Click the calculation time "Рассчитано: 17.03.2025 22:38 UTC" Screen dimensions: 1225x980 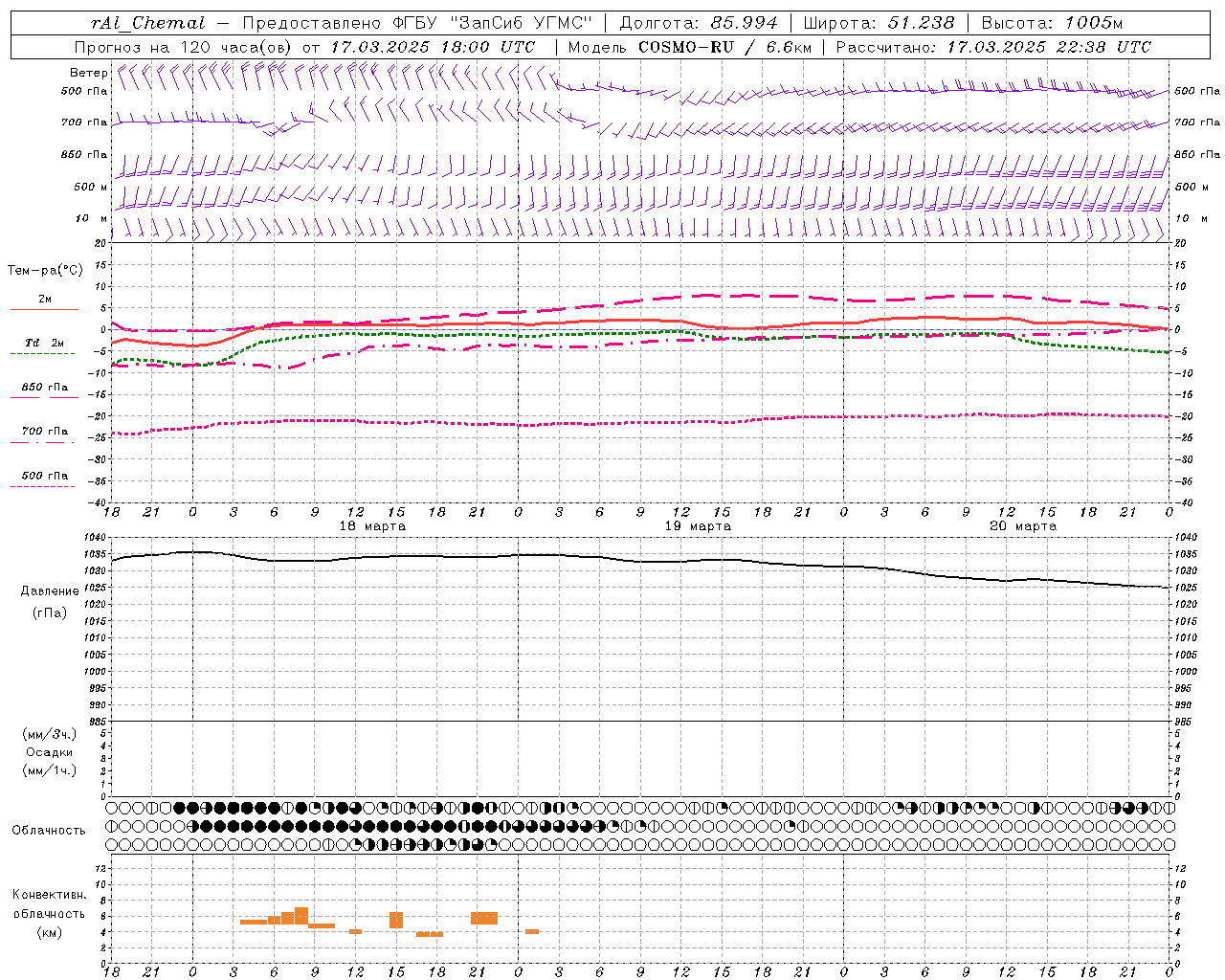coord(993,47)
